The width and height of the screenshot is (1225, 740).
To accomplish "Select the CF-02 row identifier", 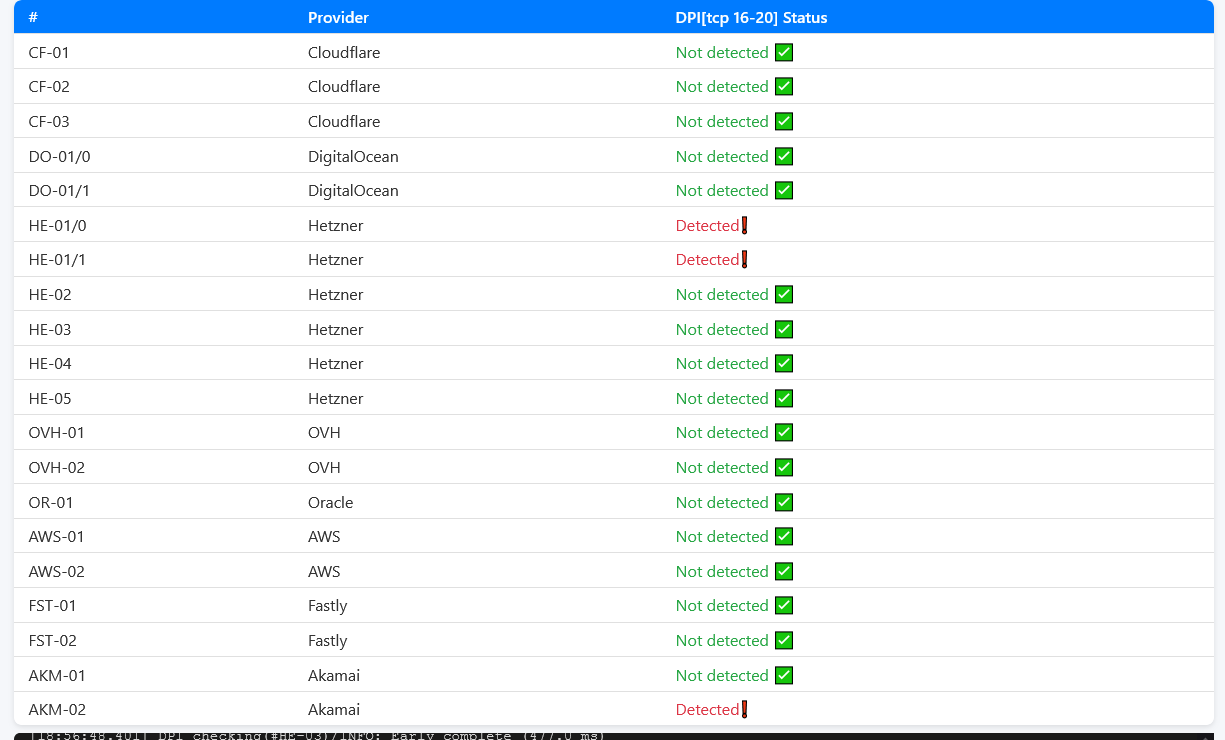I will [x=49, y=87].
